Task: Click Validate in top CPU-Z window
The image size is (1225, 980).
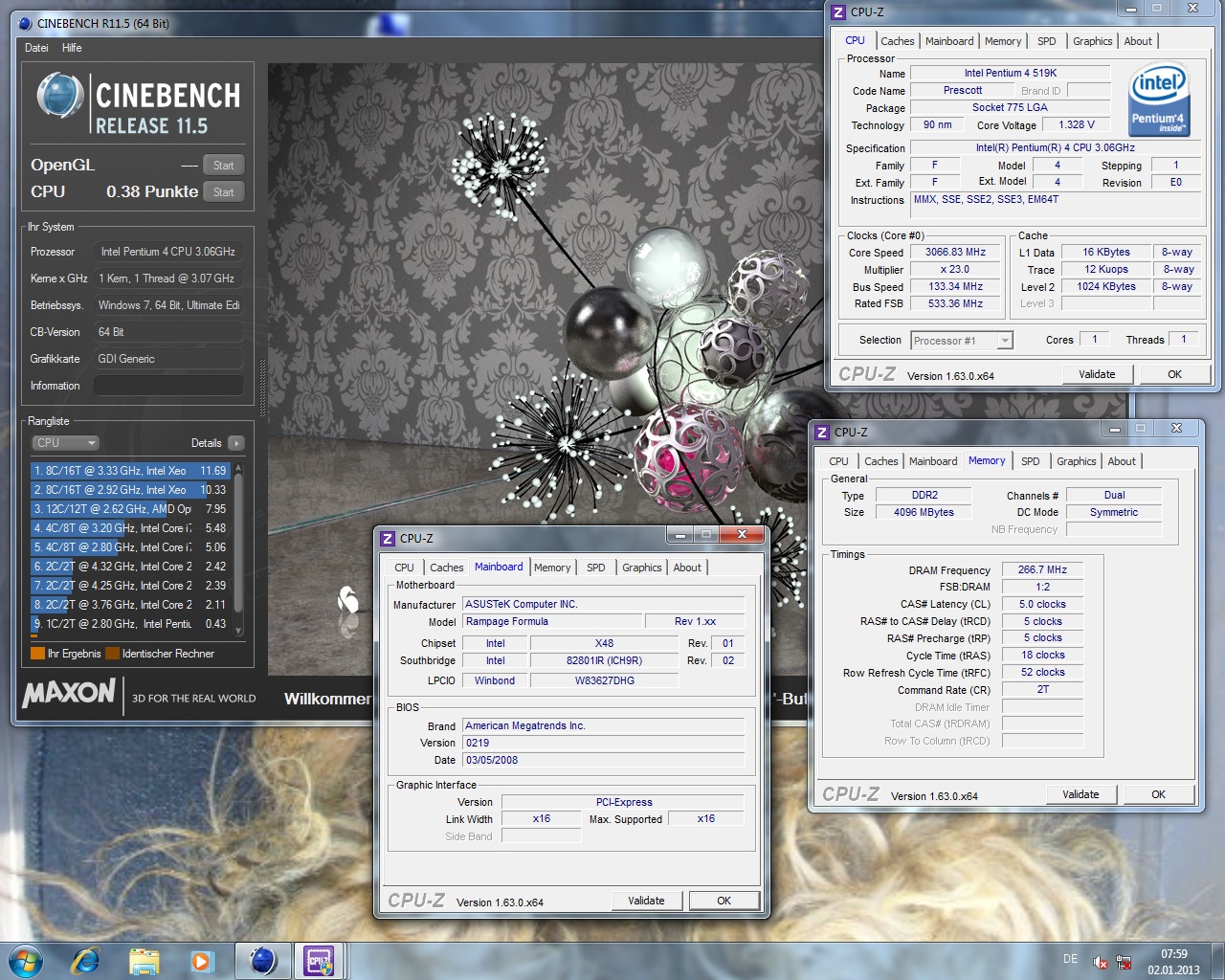Action: (x=1097, y=374)
